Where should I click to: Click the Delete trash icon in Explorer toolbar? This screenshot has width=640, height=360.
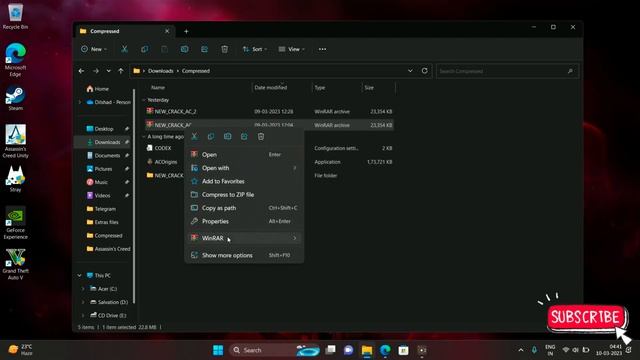point(224,49)
